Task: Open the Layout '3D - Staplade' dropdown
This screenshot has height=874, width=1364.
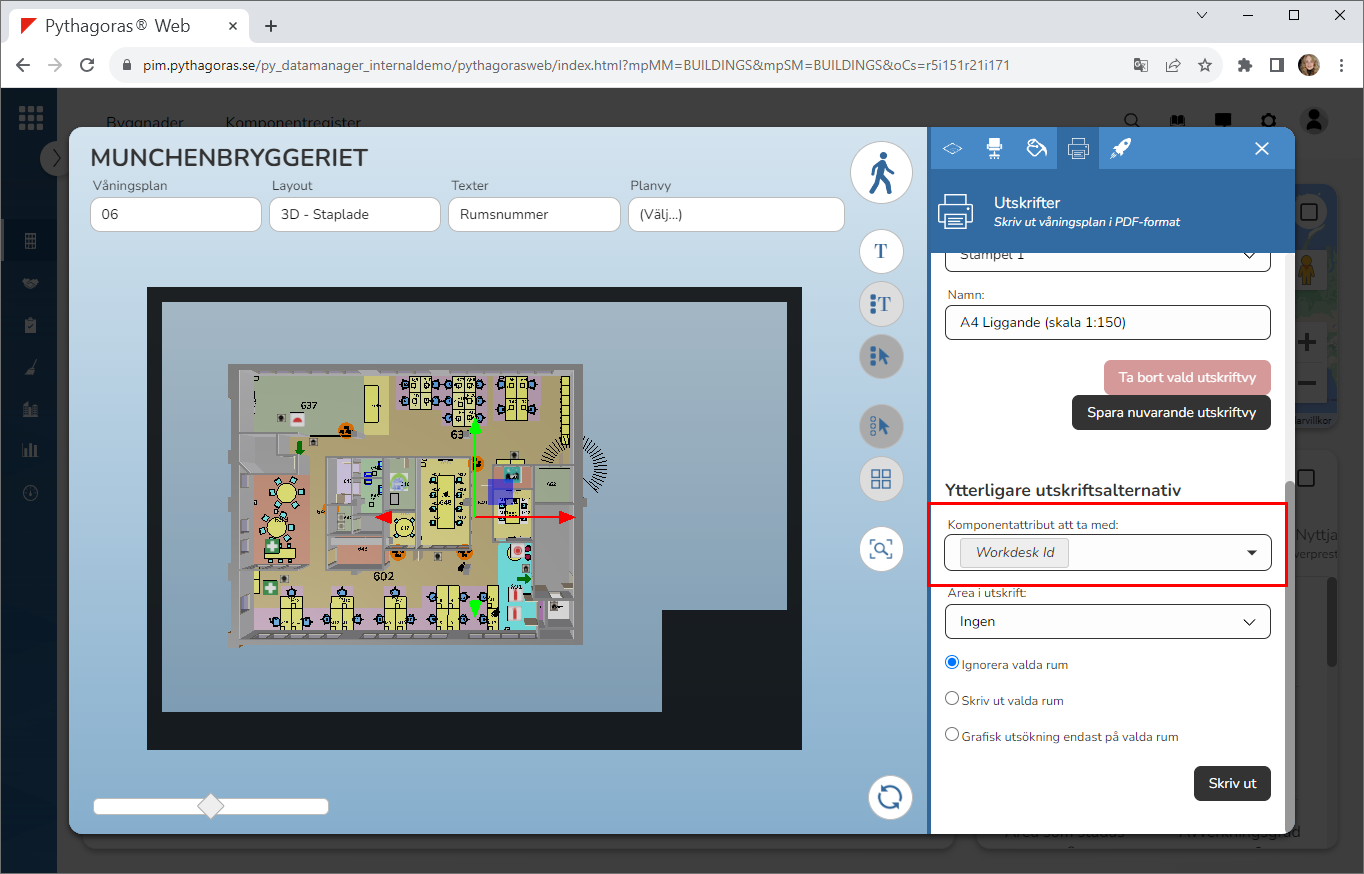Action: 354,214
